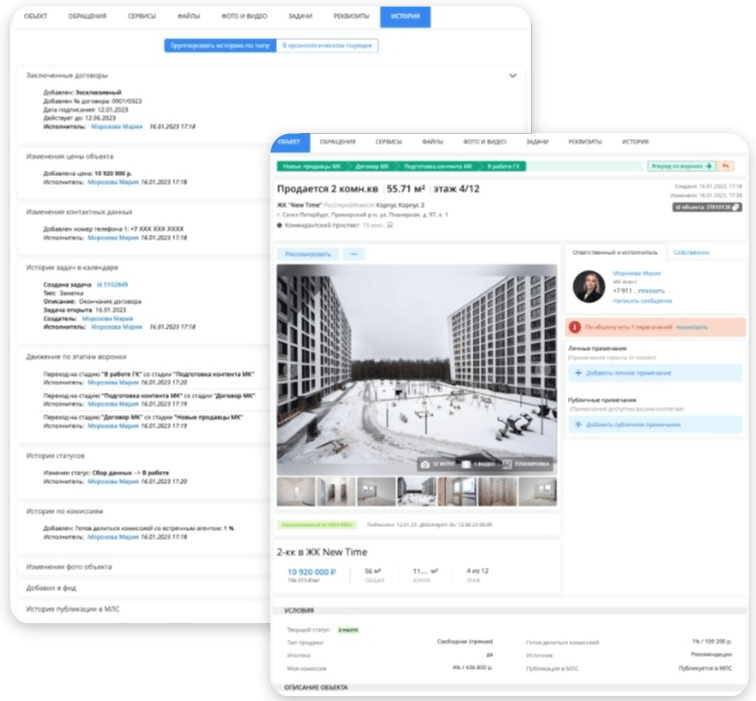
Task: Collapse the Изменения цены объекта header
Action: [69, 156]
